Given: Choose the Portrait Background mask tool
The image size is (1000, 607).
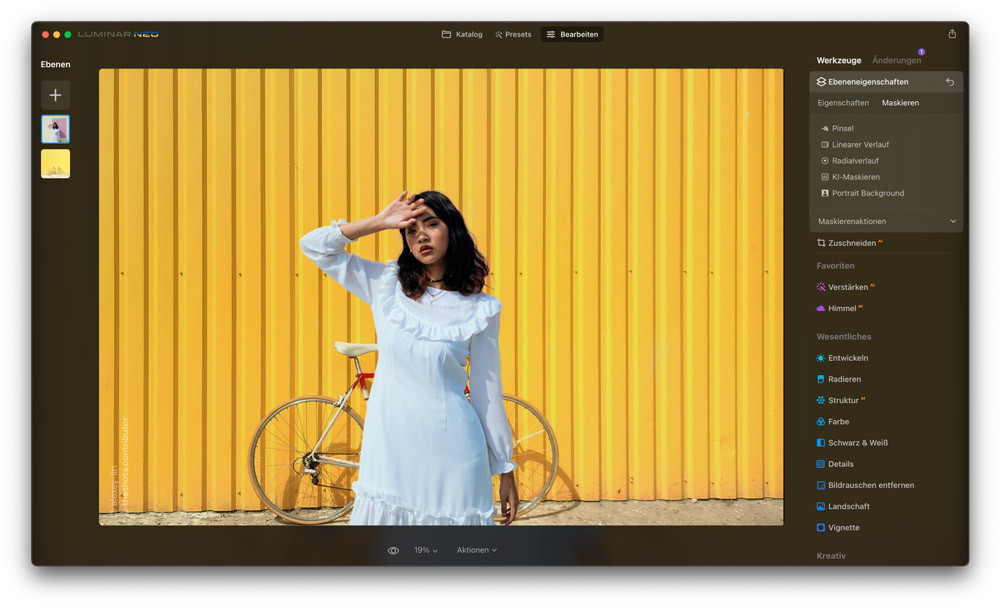Looking at the screenshot, I should tap(862, 193).
